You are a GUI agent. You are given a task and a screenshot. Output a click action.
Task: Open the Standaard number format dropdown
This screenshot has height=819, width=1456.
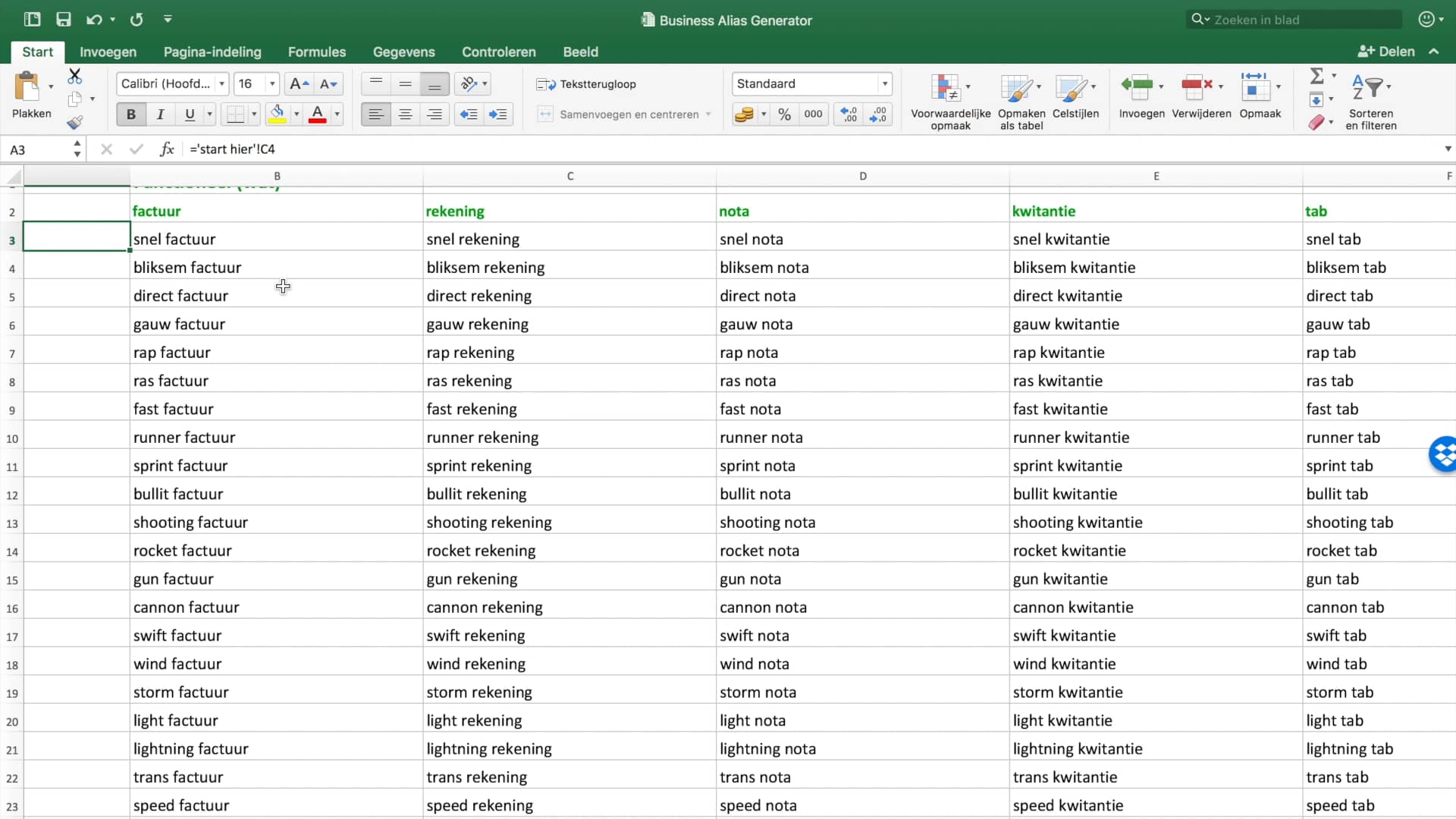[x=884, y=83]
